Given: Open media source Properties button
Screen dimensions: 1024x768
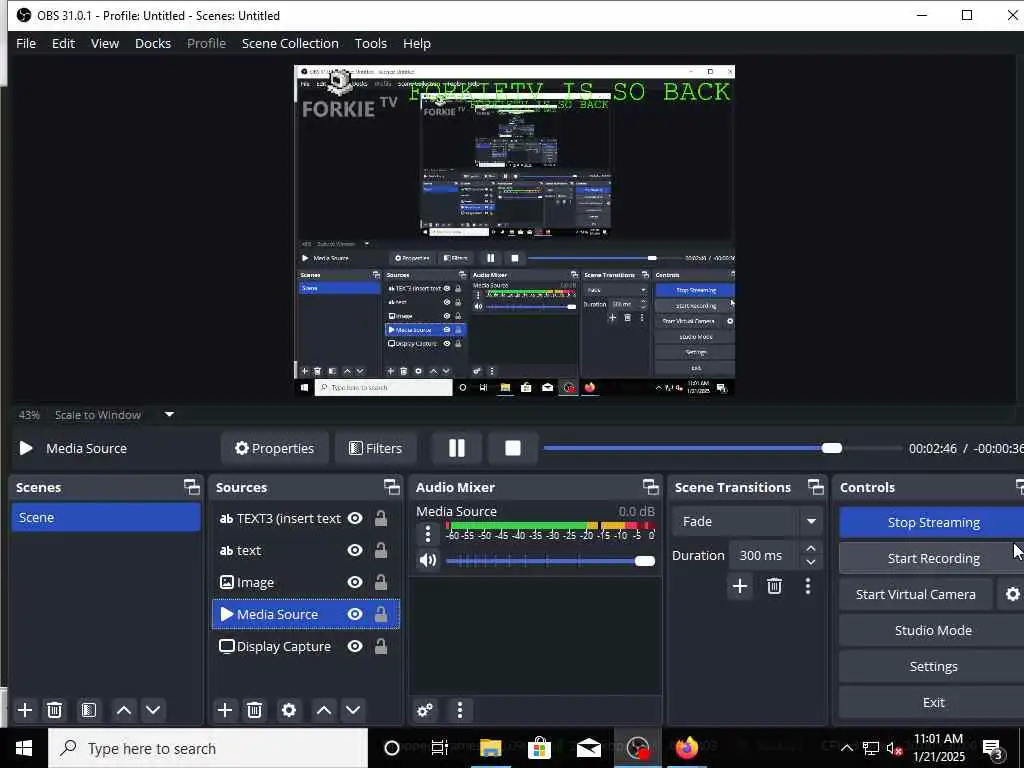Looking at the screenshot, I should point(274,448).
